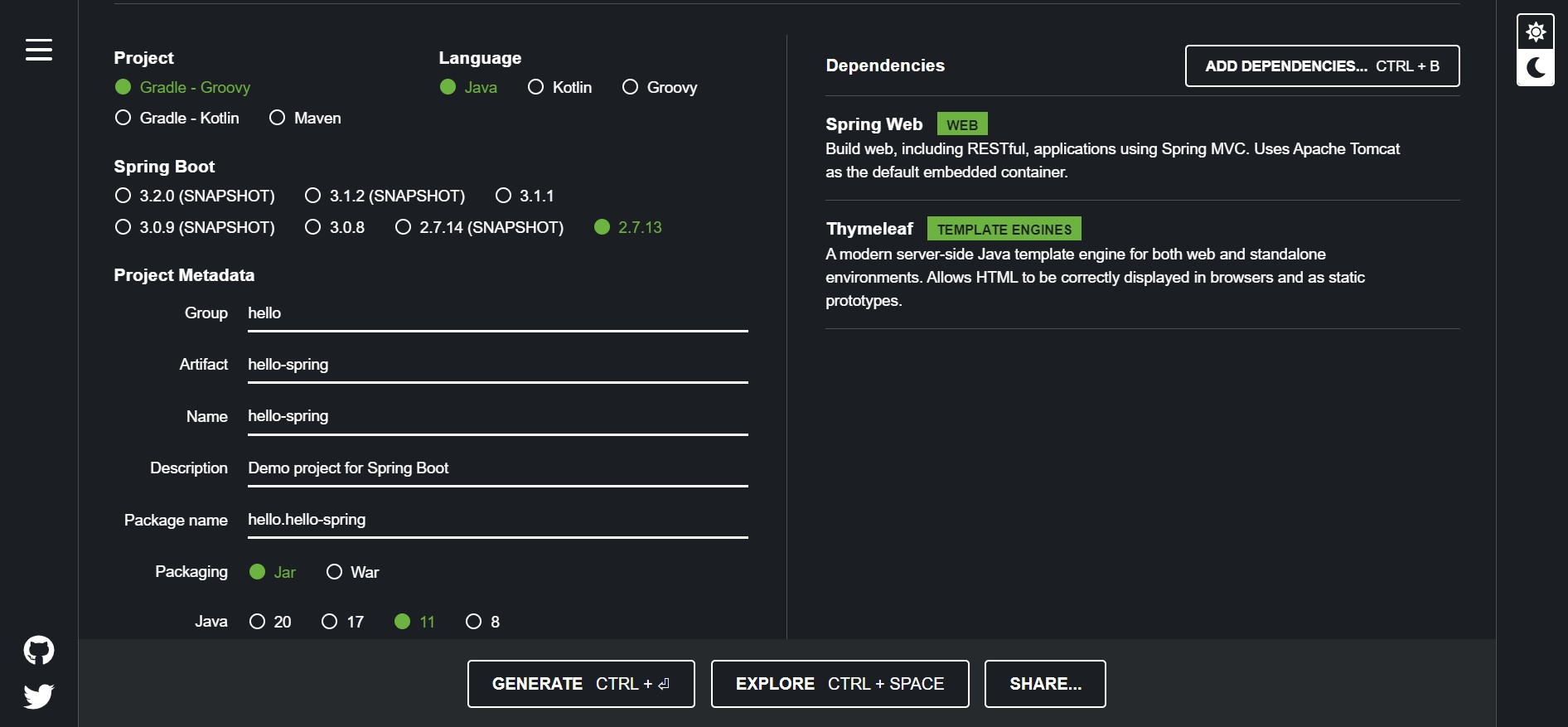Open the Twitter bird icon link
Viewport: 1568px width, 727px height.
click(x=39, y=695)
